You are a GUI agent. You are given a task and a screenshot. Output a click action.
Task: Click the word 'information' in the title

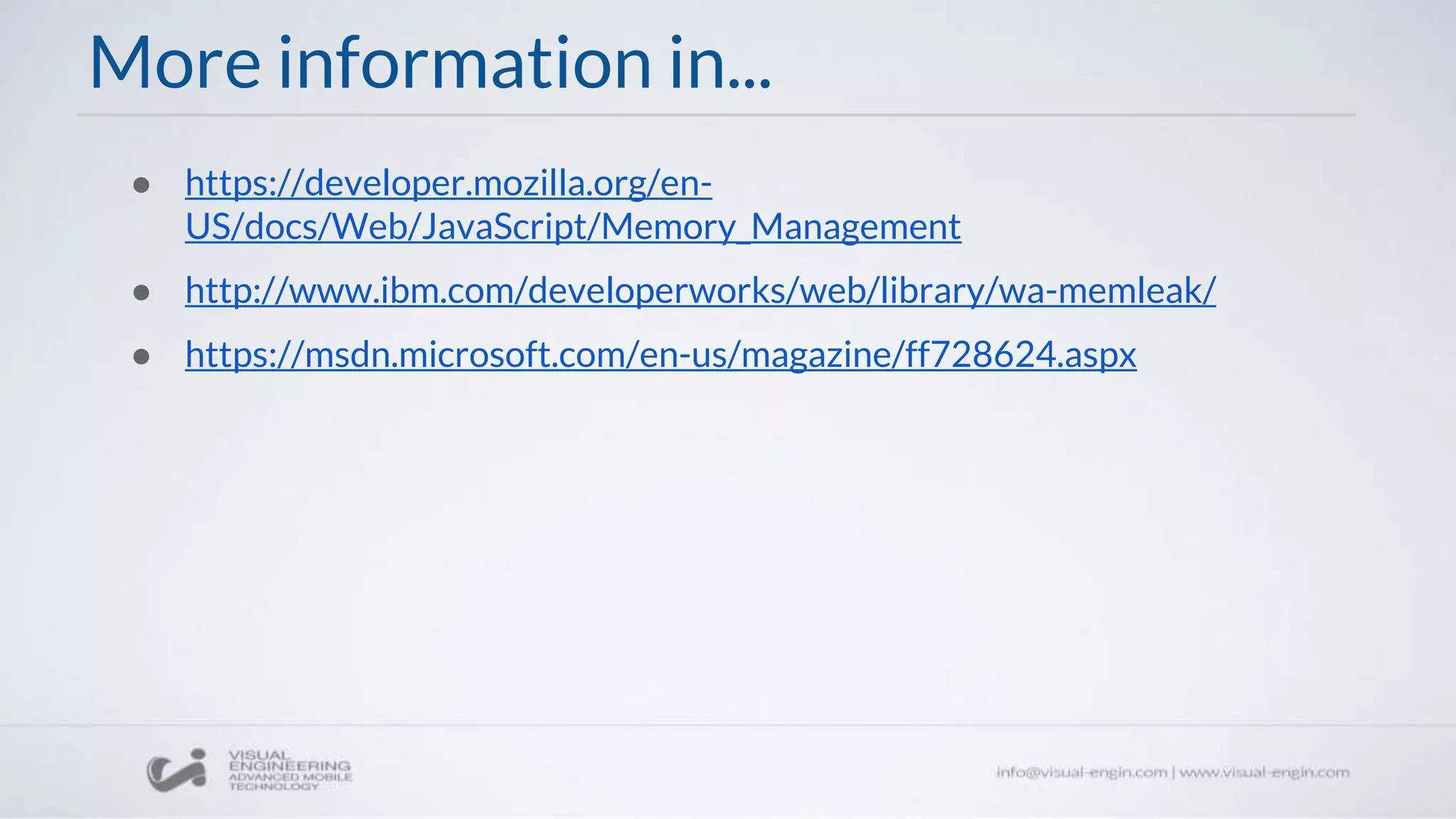[465, 63]
